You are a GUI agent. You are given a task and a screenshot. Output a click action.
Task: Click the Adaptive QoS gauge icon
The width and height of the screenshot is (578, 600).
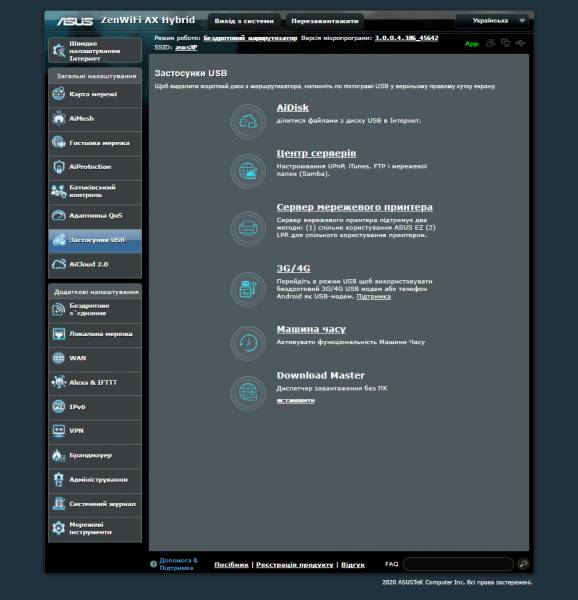pyautogui.click(x=59, y=215)
